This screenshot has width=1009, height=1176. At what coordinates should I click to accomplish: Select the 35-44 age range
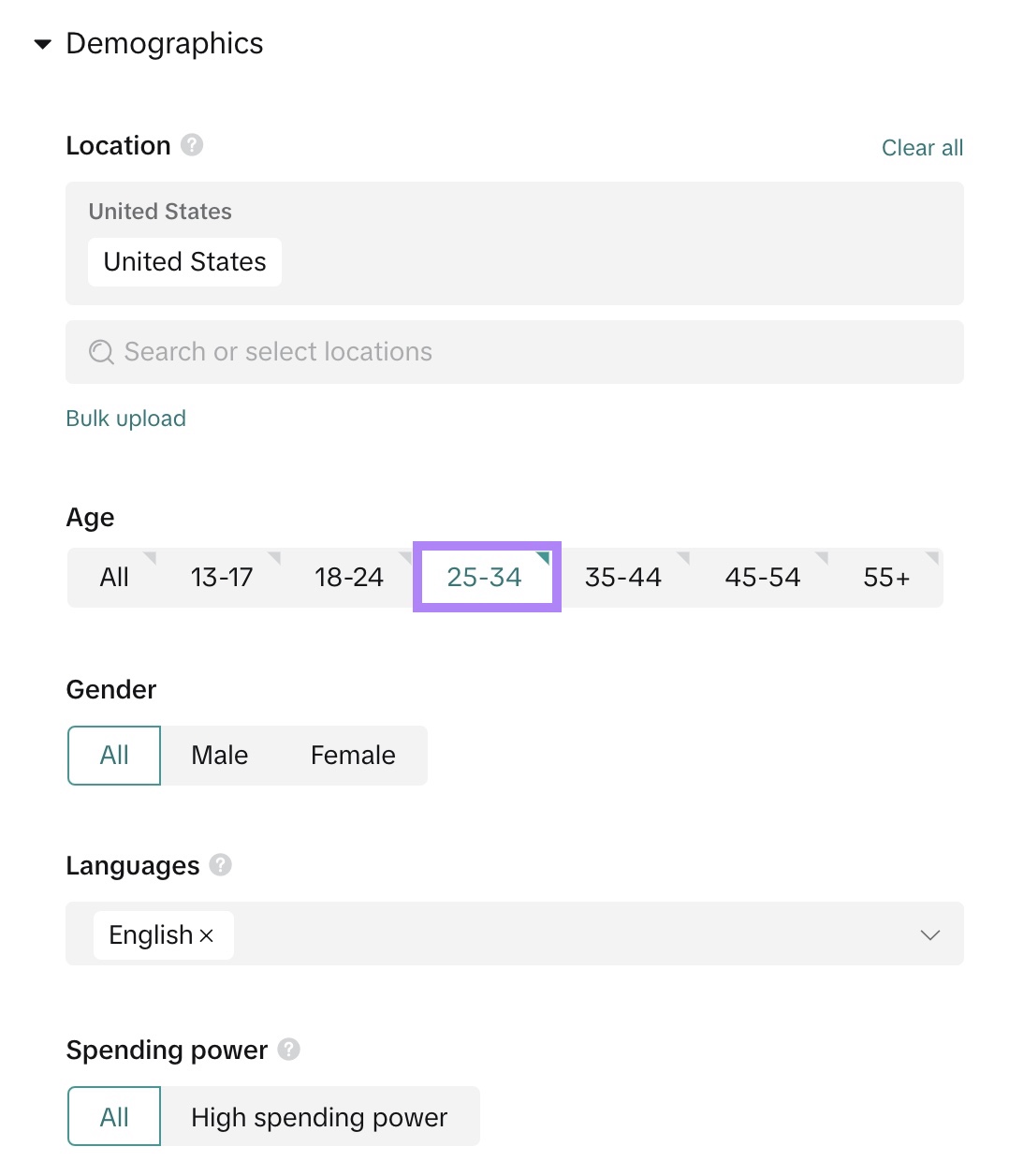(622, 577)
